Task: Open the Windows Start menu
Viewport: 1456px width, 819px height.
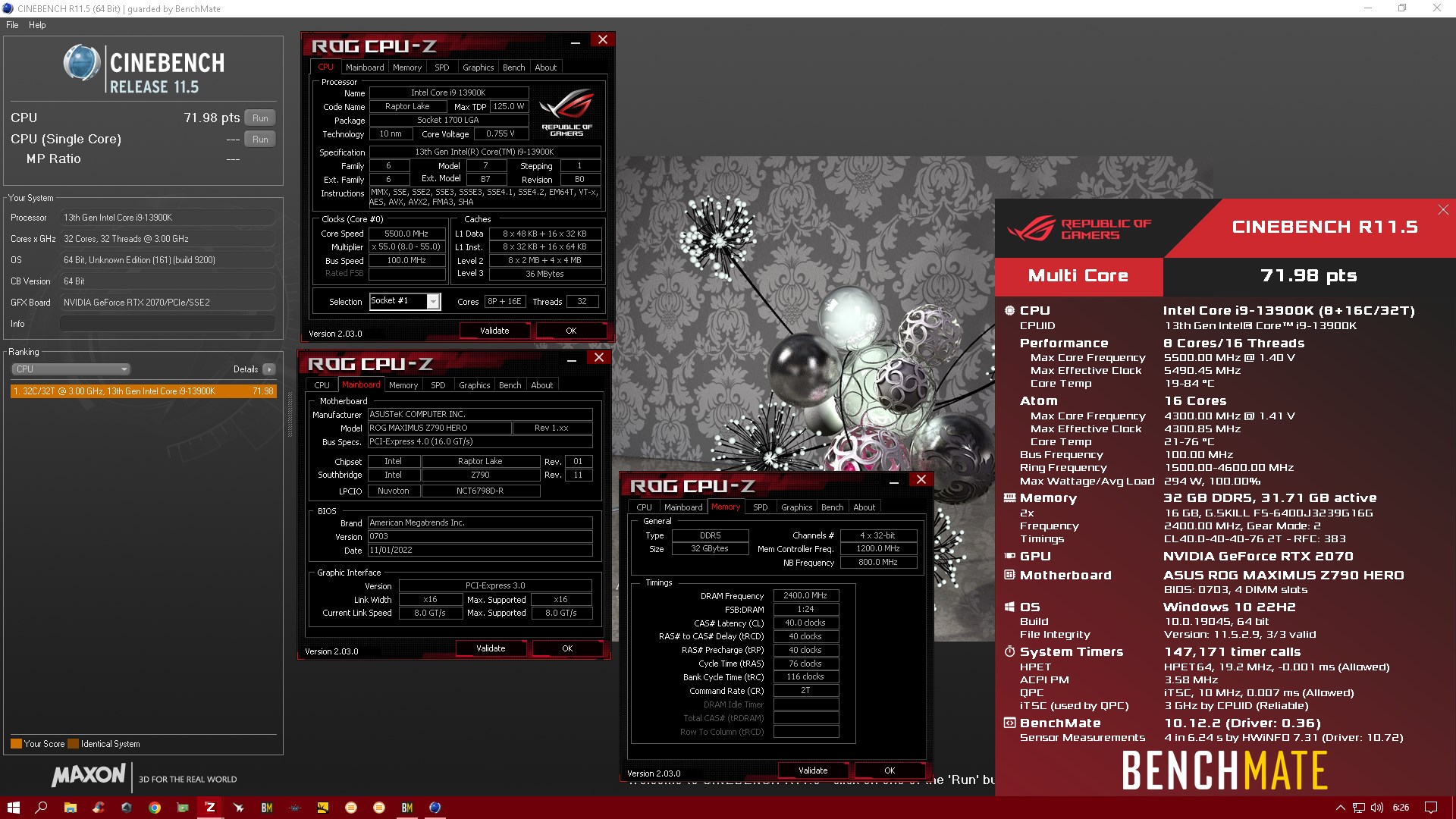Action: tap(13, 808)
